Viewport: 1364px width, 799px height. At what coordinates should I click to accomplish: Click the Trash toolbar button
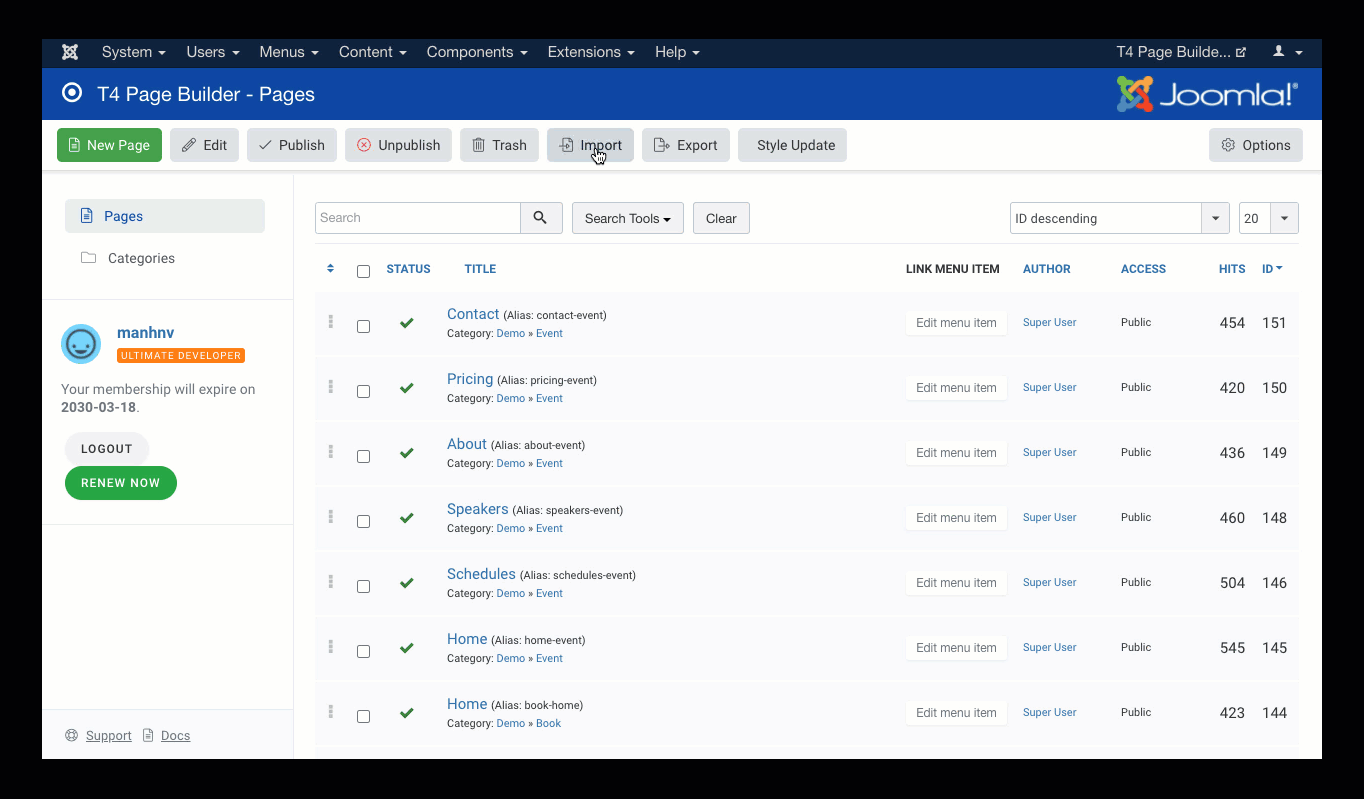coord(499,145)
